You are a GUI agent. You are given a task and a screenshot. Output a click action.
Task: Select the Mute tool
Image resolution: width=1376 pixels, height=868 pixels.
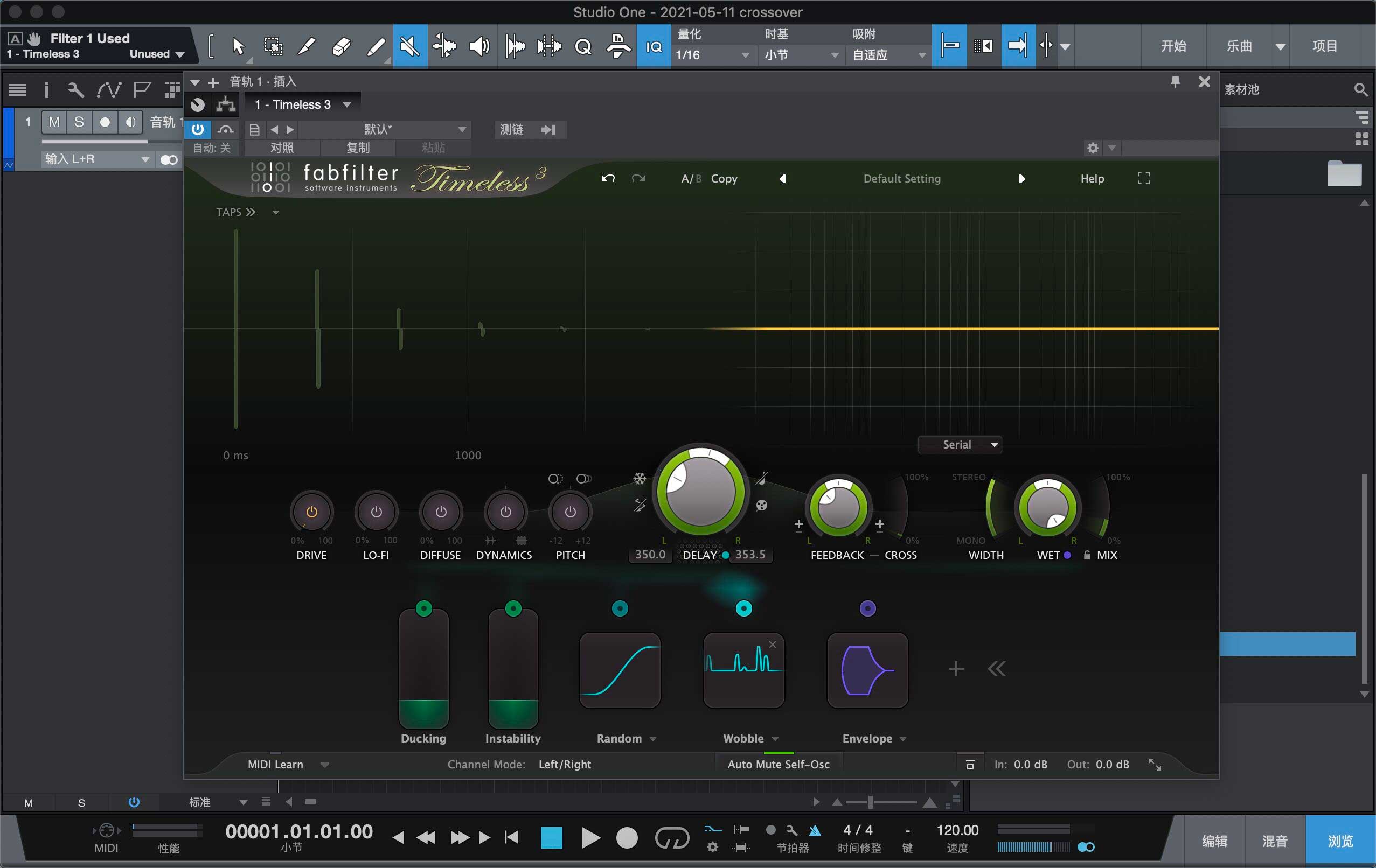tap(409, 46)
